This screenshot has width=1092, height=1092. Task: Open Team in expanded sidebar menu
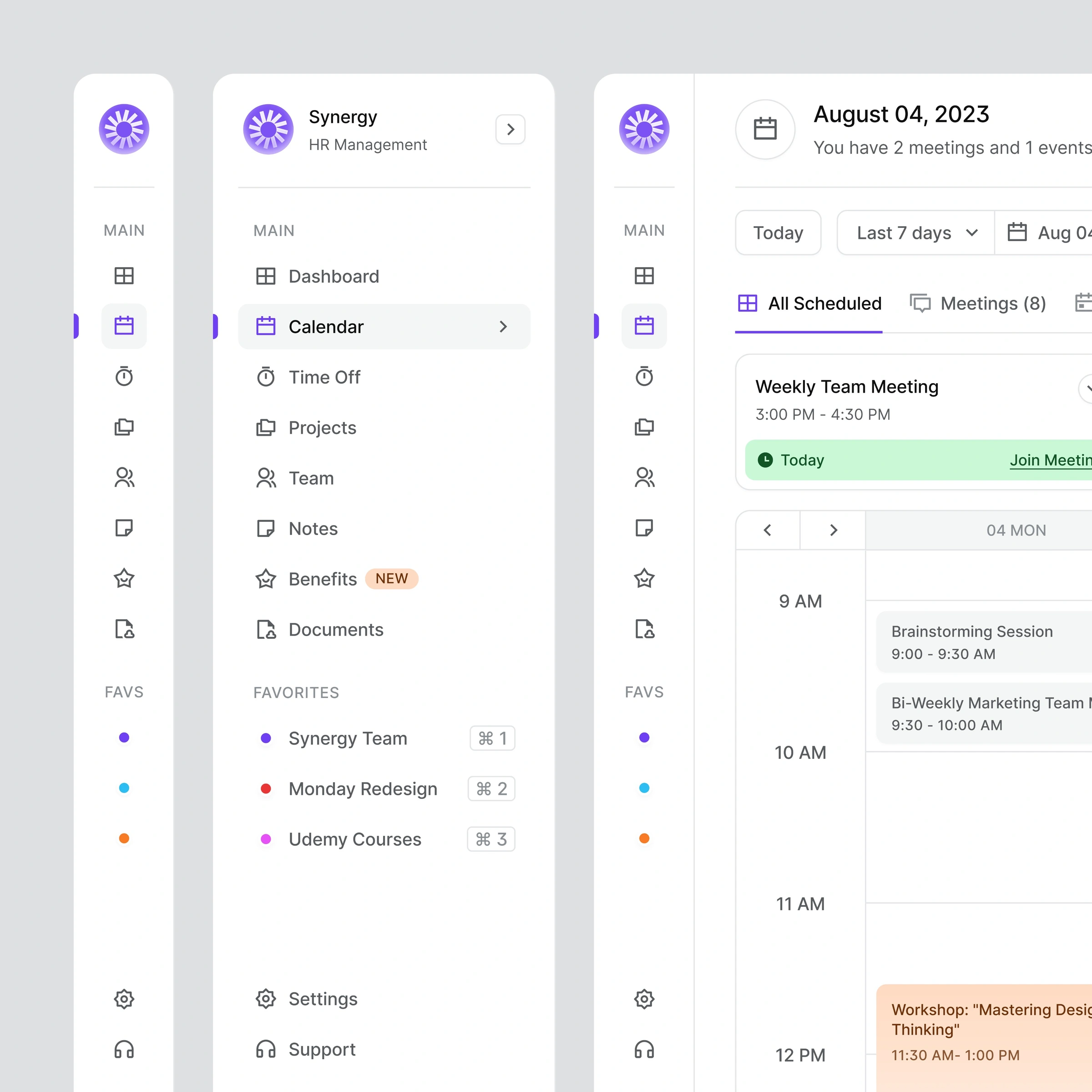coord(384,478)
